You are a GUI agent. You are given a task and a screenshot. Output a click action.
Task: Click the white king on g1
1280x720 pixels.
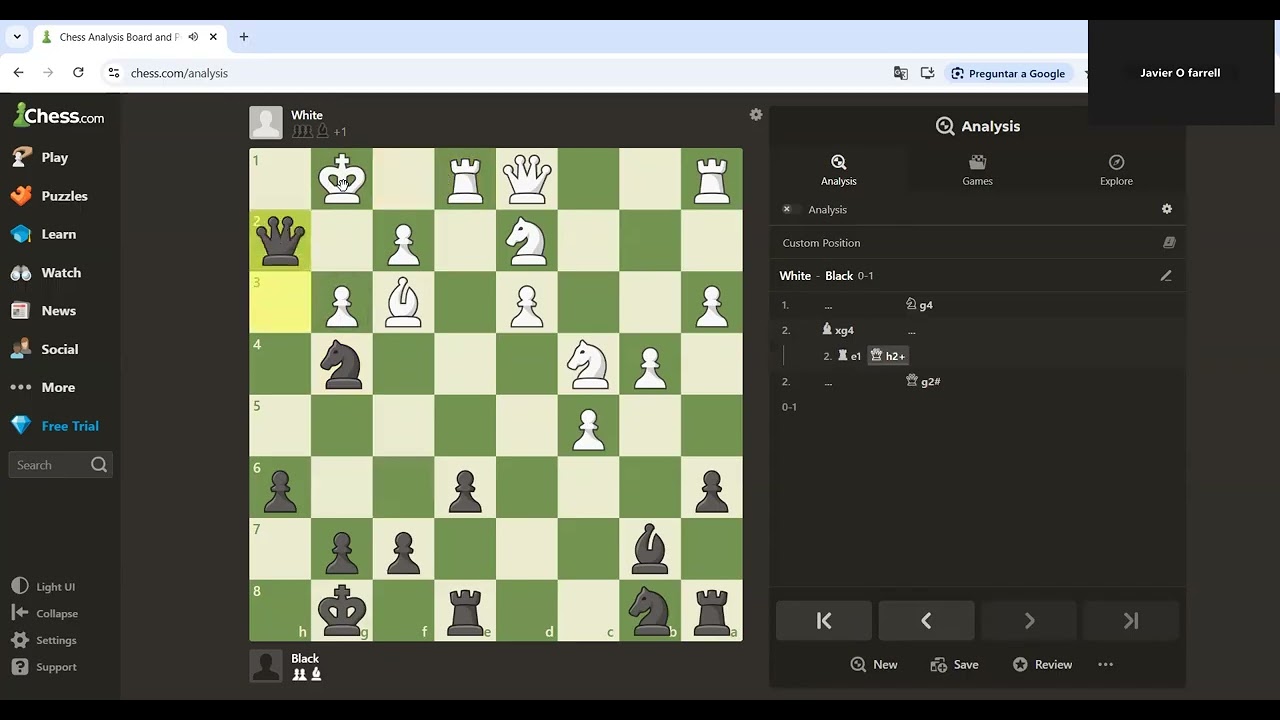(x=342, y=179)
